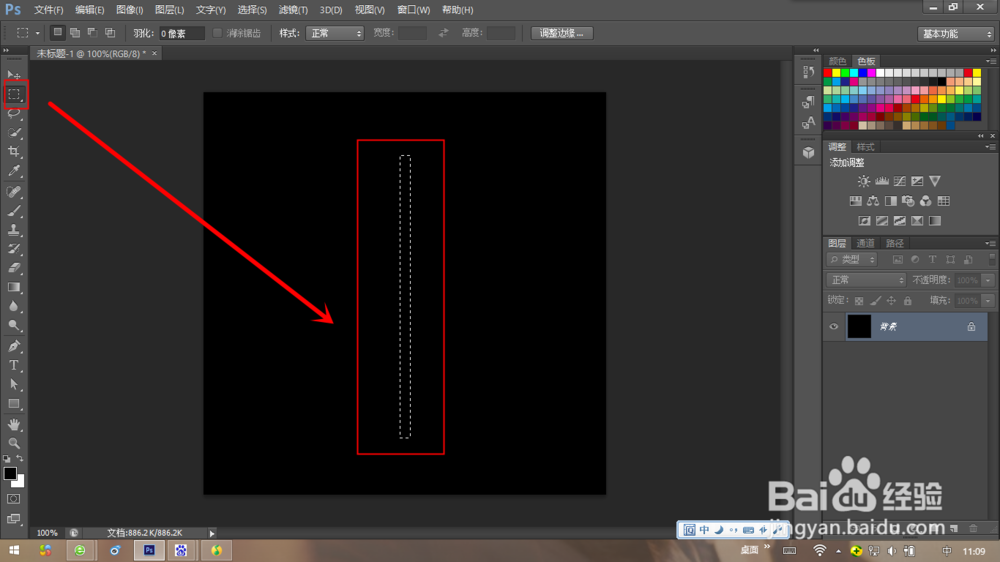Switch to the 路径 tab
The width and height of the screenshot is (1000, 562).
tap(895, 243)
